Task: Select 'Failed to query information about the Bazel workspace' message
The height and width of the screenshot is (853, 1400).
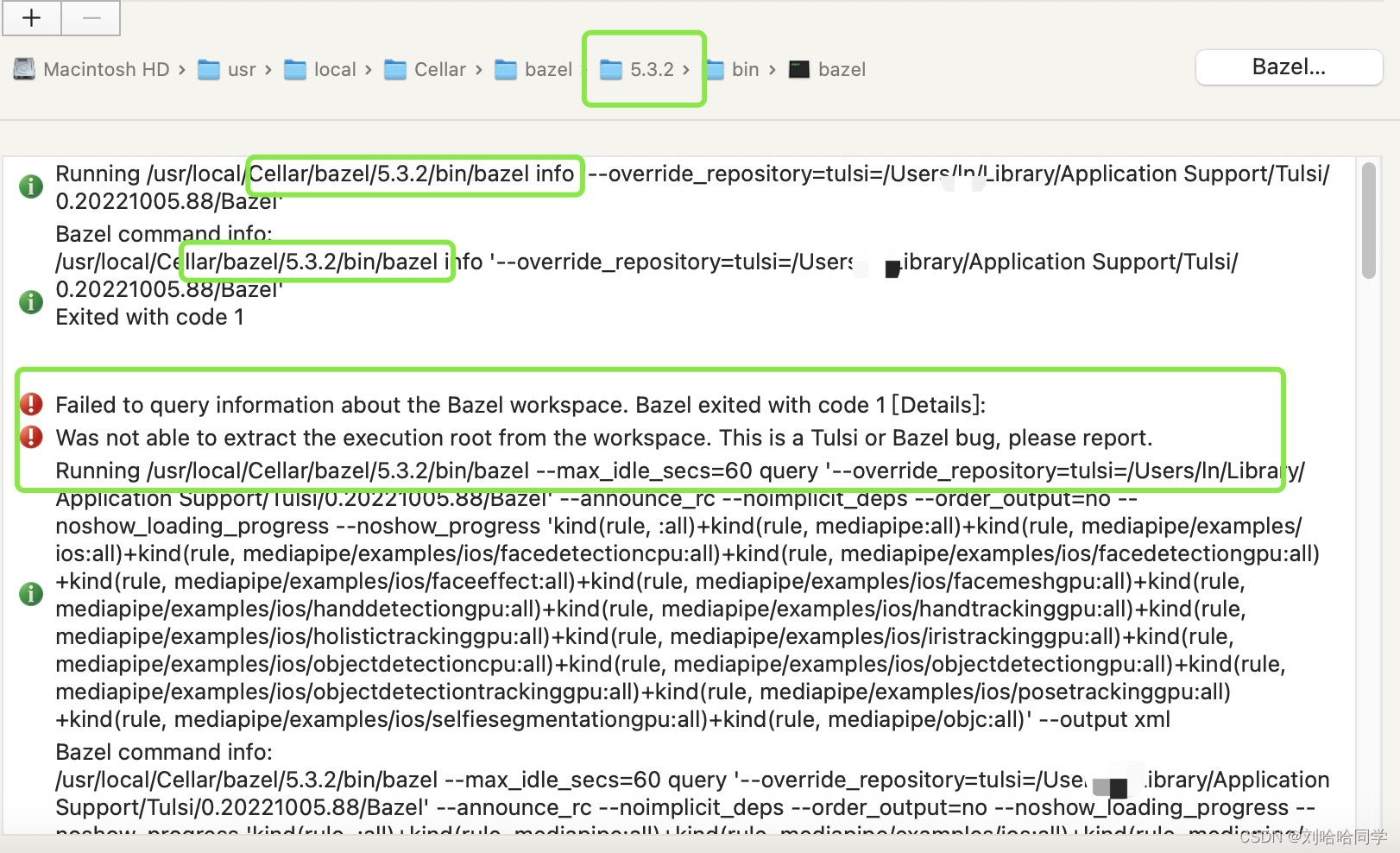Action: click(520, 405)
